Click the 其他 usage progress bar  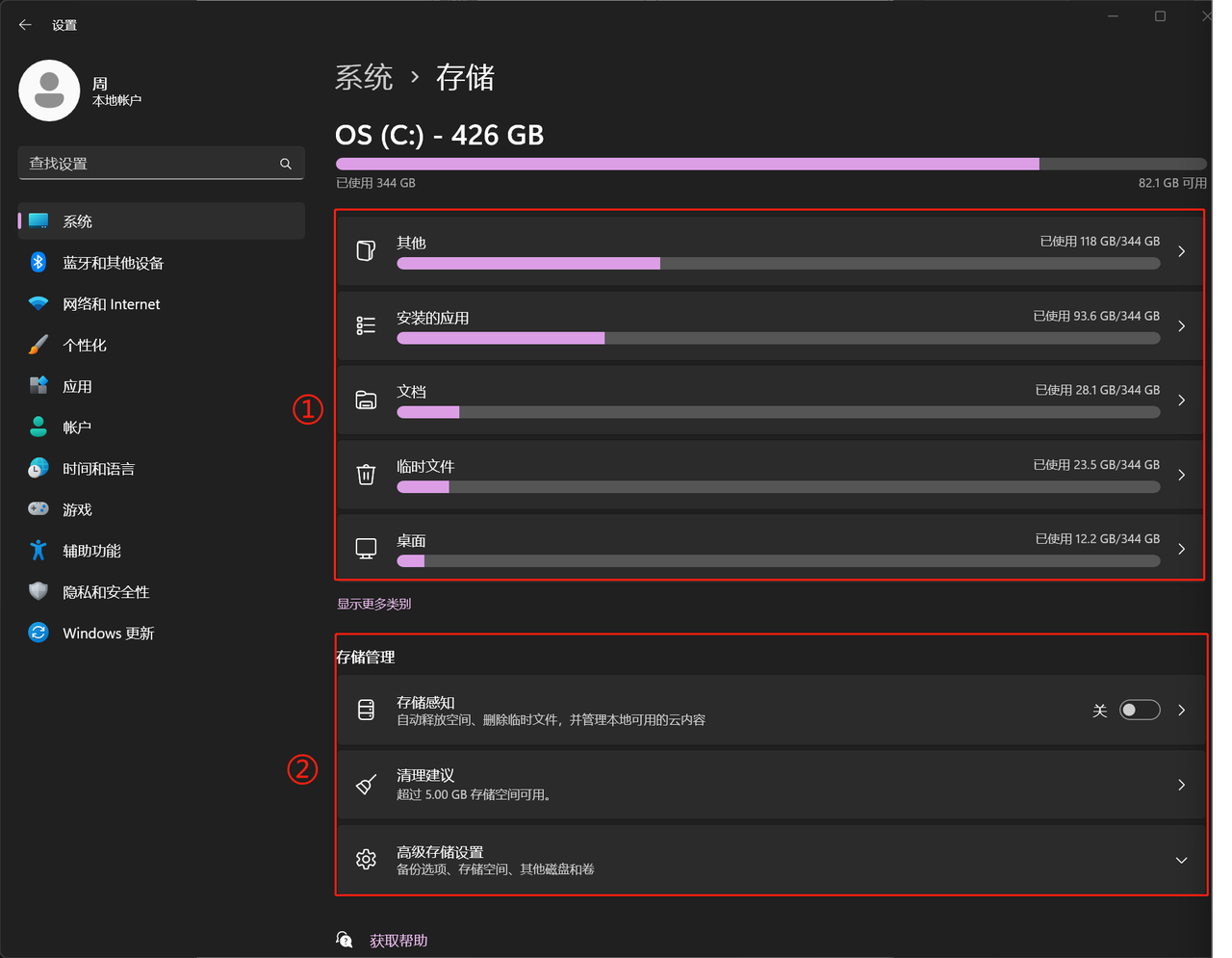click(x=778, y=263)
